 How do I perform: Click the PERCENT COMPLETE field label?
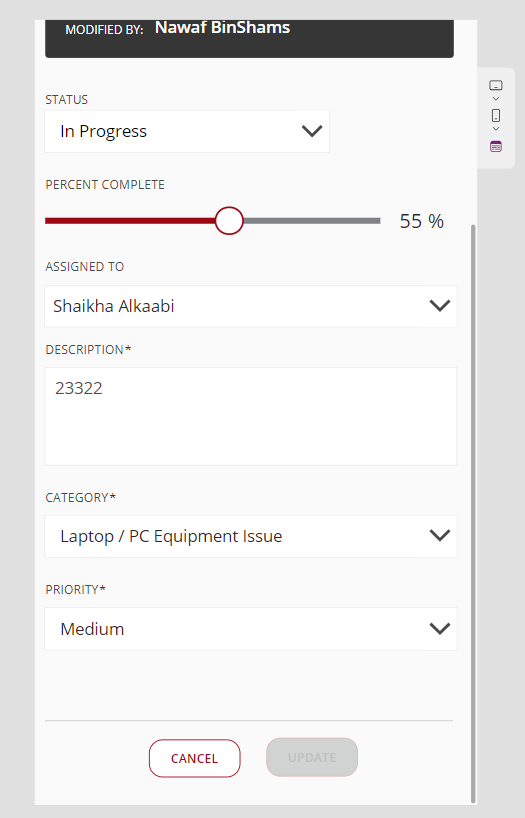[x=105, y=185]
